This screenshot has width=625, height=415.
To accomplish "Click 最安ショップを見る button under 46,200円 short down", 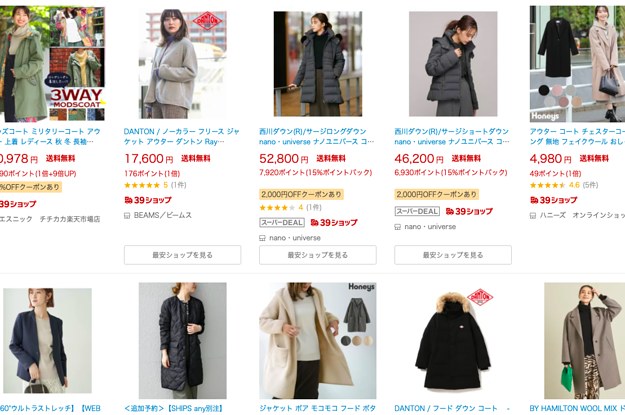I will coord(453,255).
